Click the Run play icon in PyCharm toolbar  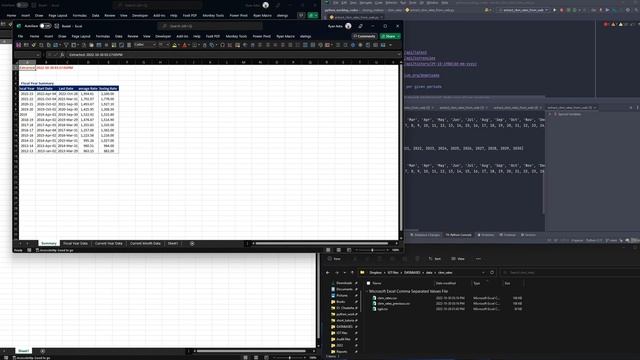554,10
